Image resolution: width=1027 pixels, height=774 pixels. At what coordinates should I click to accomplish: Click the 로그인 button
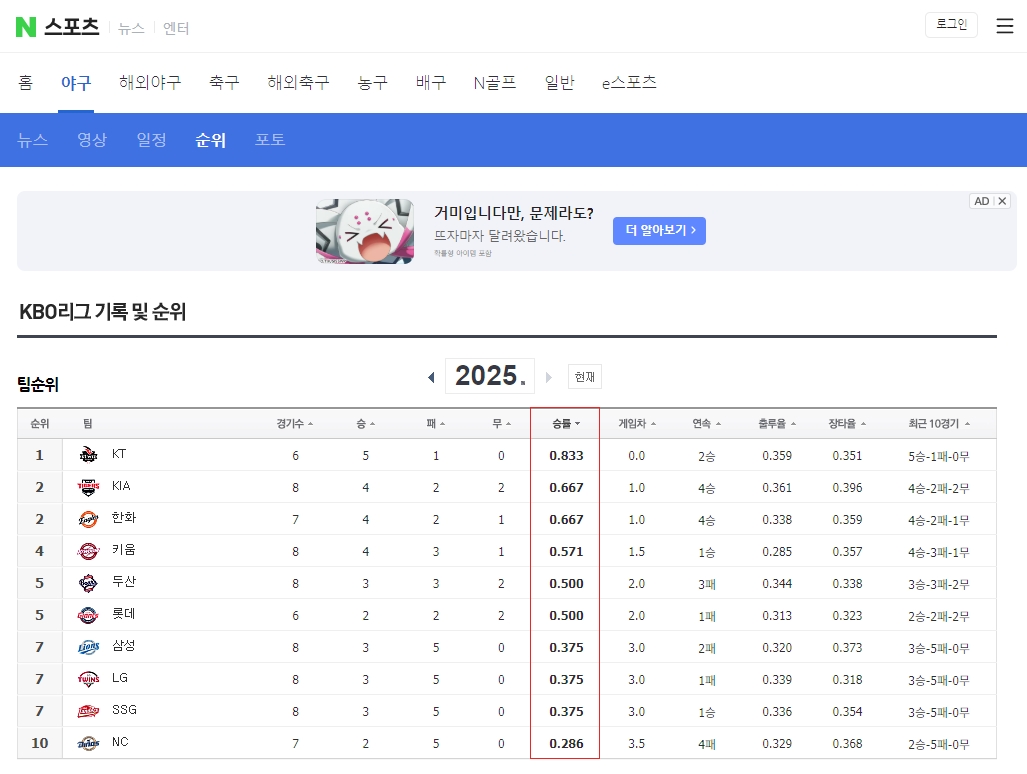point(951,25)
